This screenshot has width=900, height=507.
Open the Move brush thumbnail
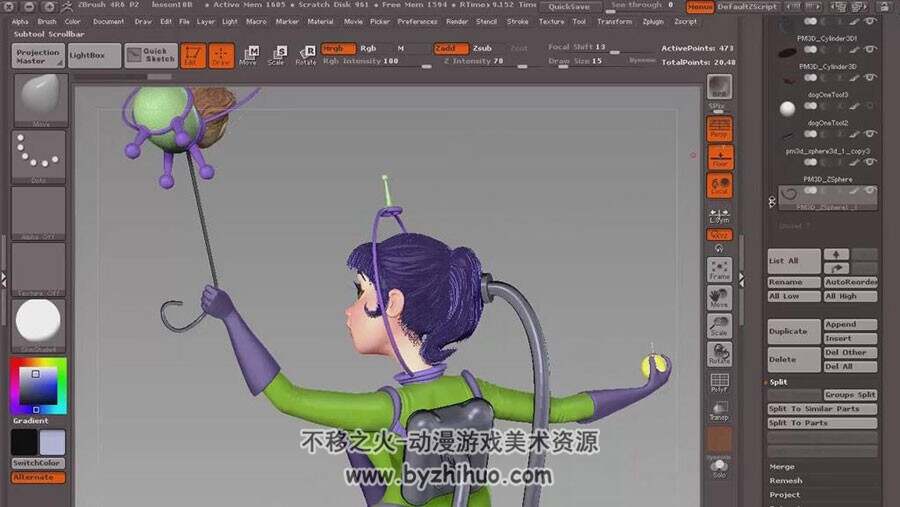tap(39, 100)
